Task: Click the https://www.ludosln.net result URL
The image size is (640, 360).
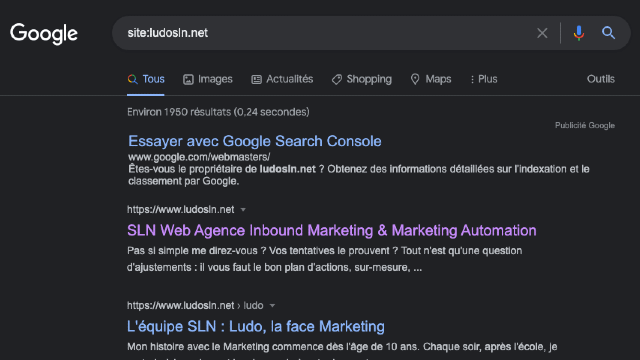Action: point(180,209)
